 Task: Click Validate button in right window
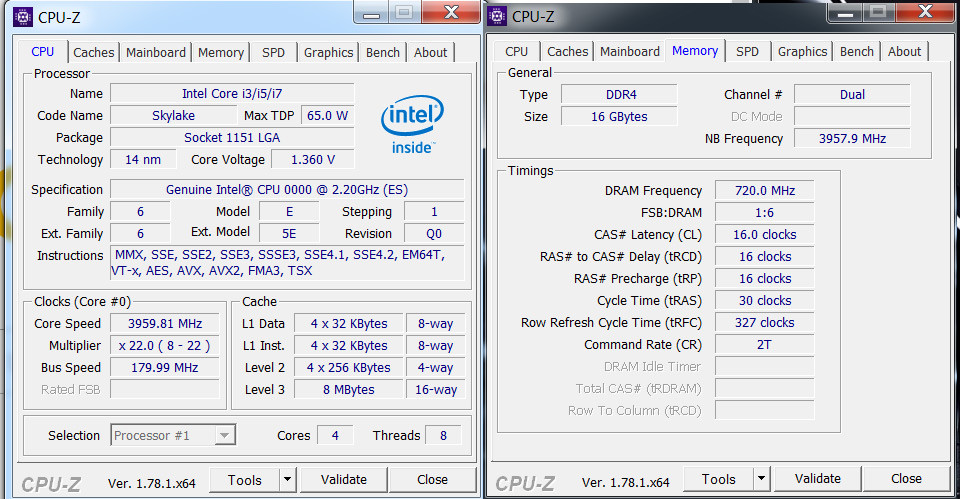coord(818,479)
